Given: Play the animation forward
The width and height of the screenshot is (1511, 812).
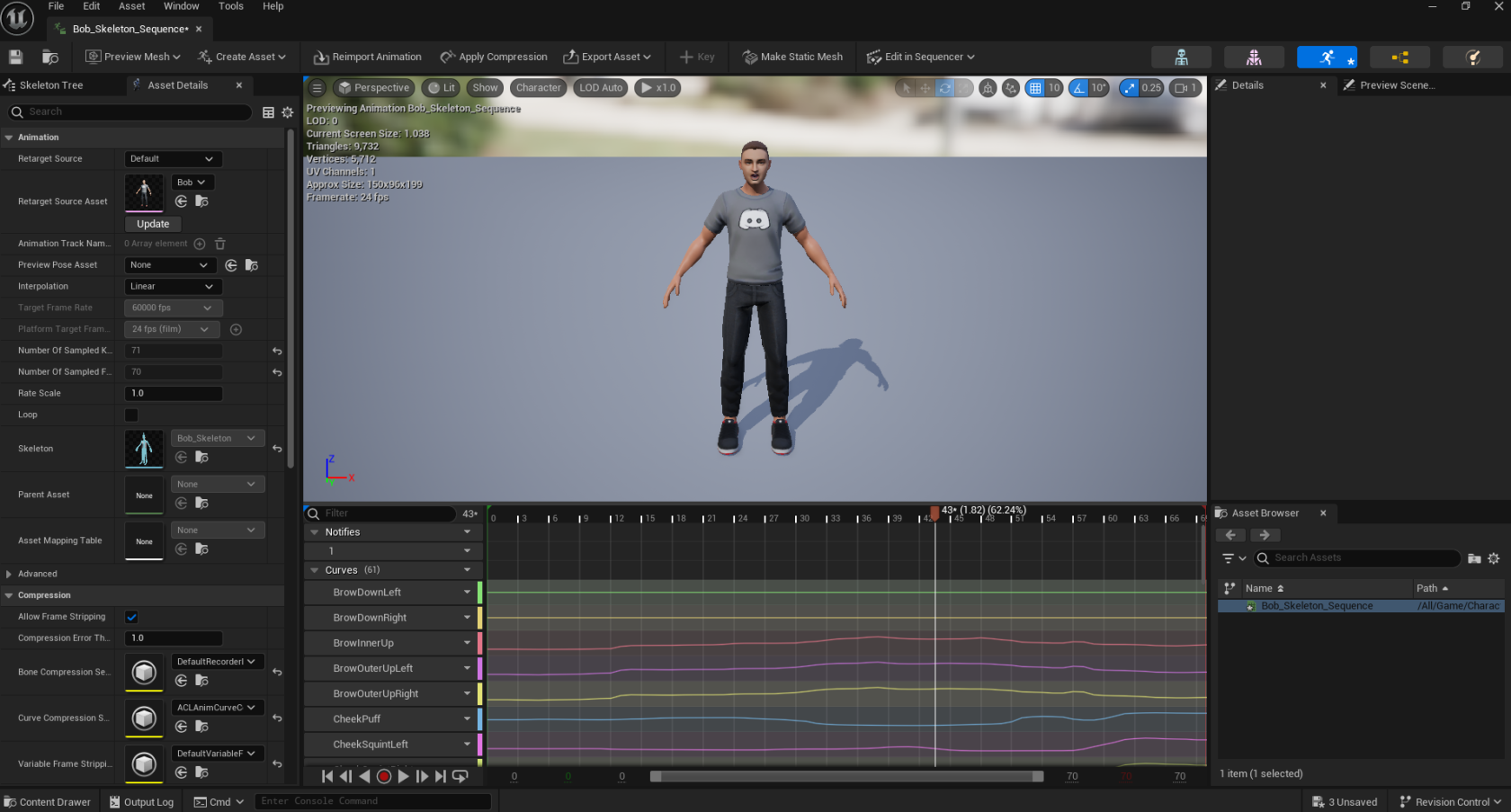Looking at the screenshot, I should (x=404, y=776).
